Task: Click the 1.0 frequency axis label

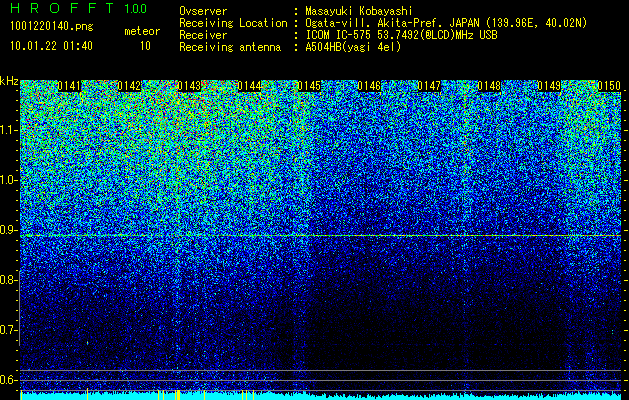Action: [8, 180]
